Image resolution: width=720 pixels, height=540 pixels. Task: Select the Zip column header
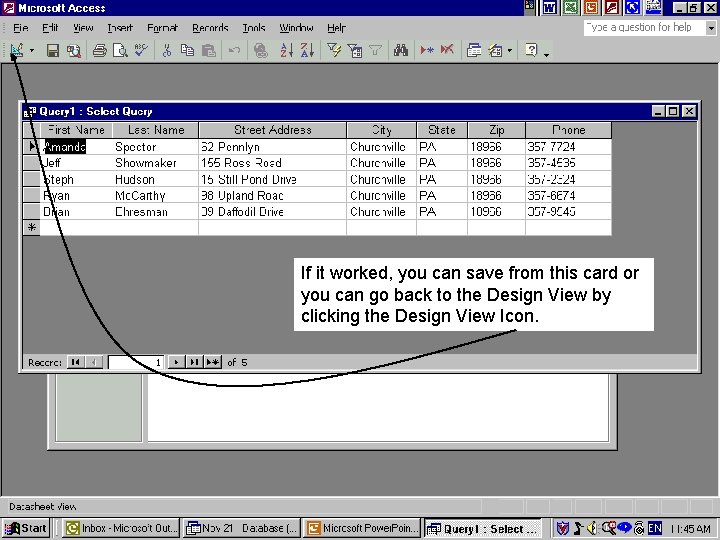(x=496, y=130)
